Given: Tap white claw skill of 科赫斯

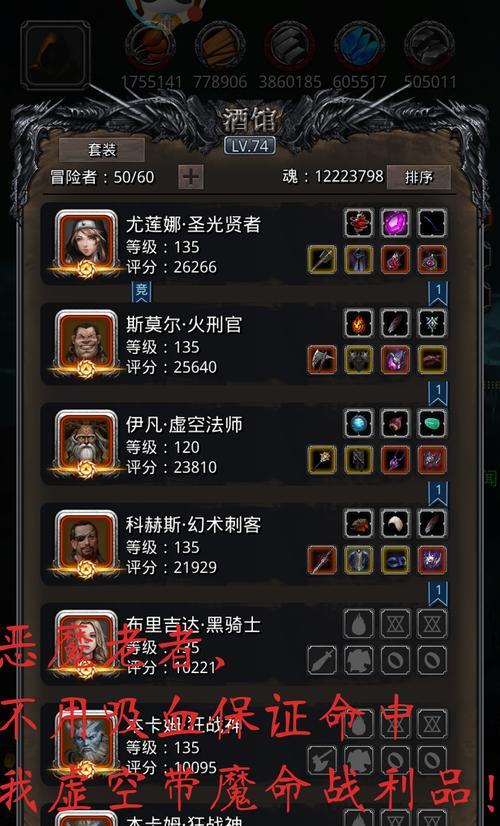Looking at the screenshot, I should pyautogui.click(x=395, y=523).
